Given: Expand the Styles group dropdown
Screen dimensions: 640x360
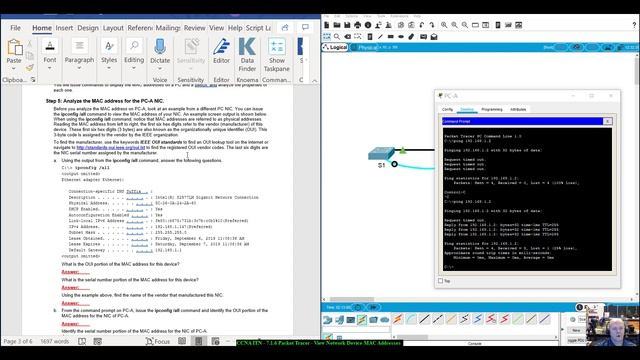Looking at the screenshot, I should coord(109,68).
